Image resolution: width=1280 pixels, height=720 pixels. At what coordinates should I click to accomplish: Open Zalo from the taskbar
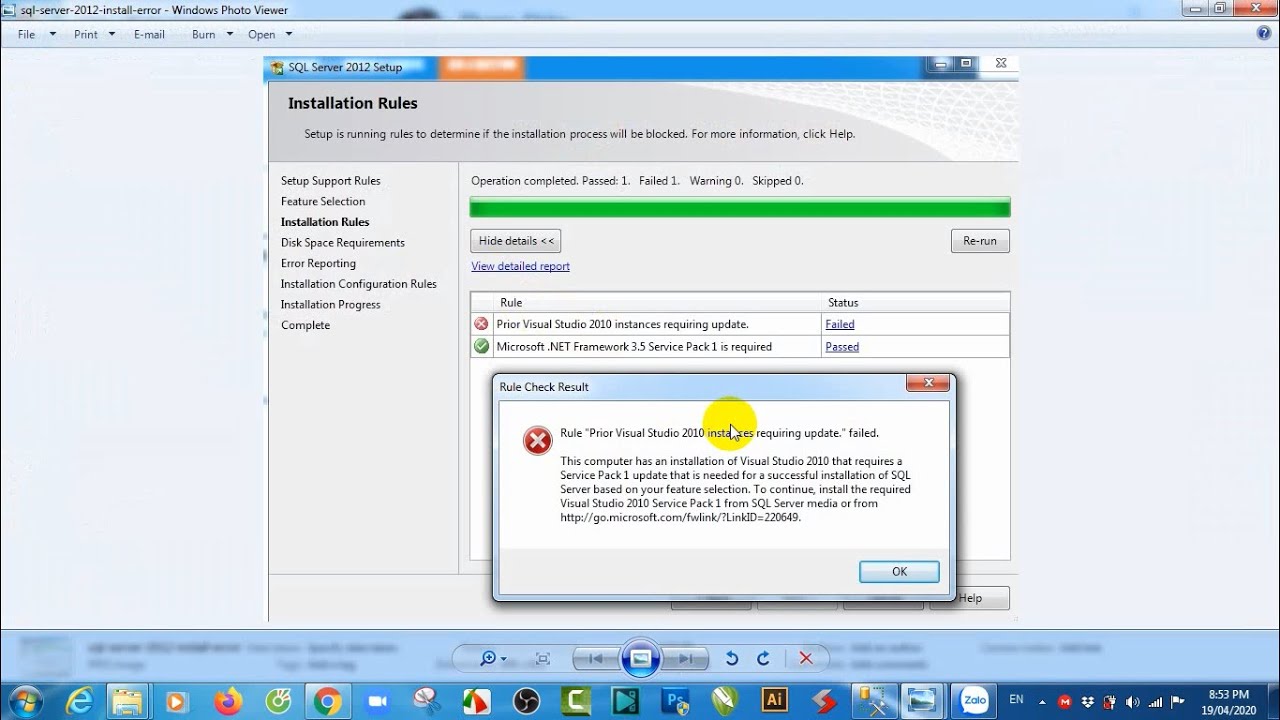[973, 701]
